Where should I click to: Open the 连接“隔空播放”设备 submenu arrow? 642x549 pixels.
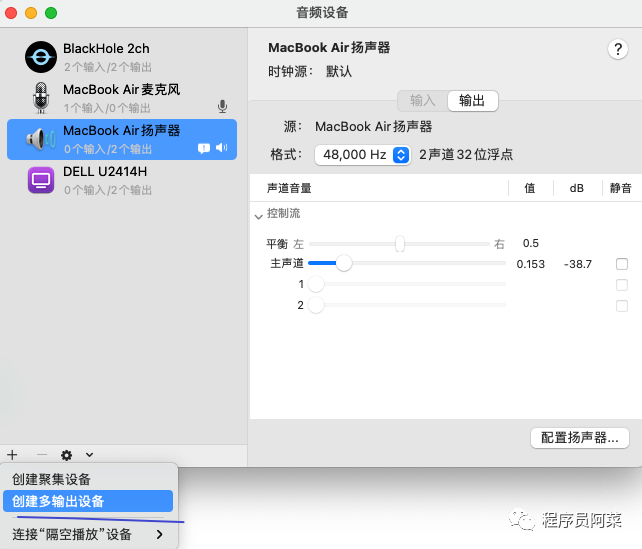(160, 534)
